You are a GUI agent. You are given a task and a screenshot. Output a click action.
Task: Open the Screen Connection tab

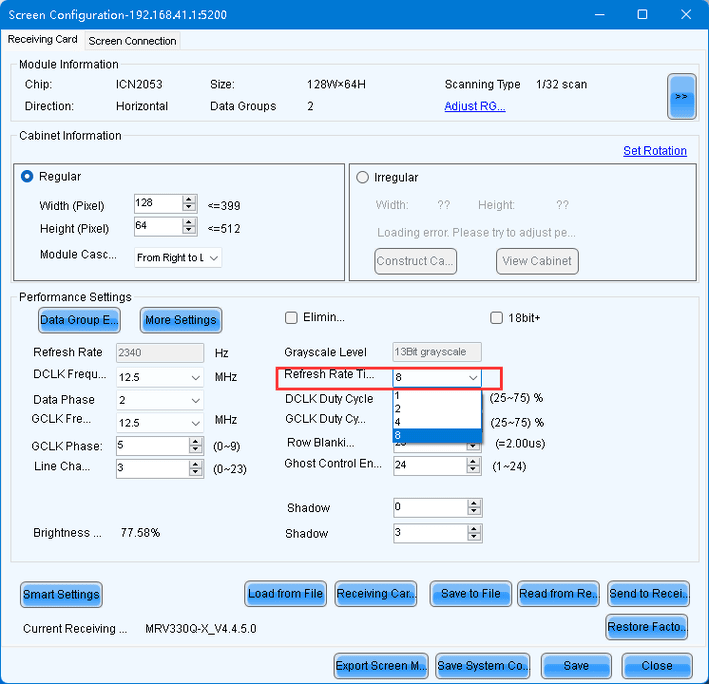132,41
